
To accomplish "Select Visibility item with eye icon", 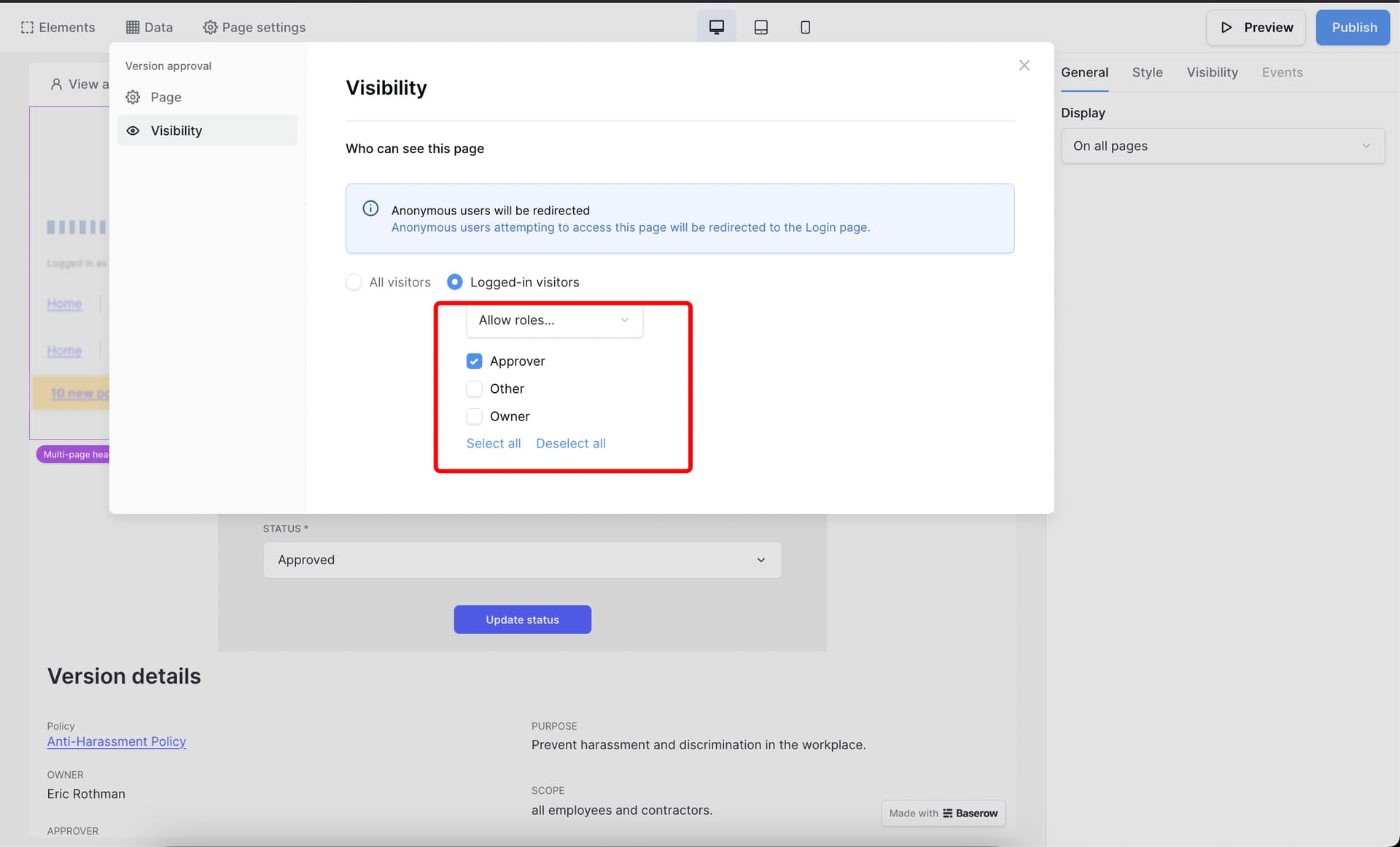I will [176, 130].
